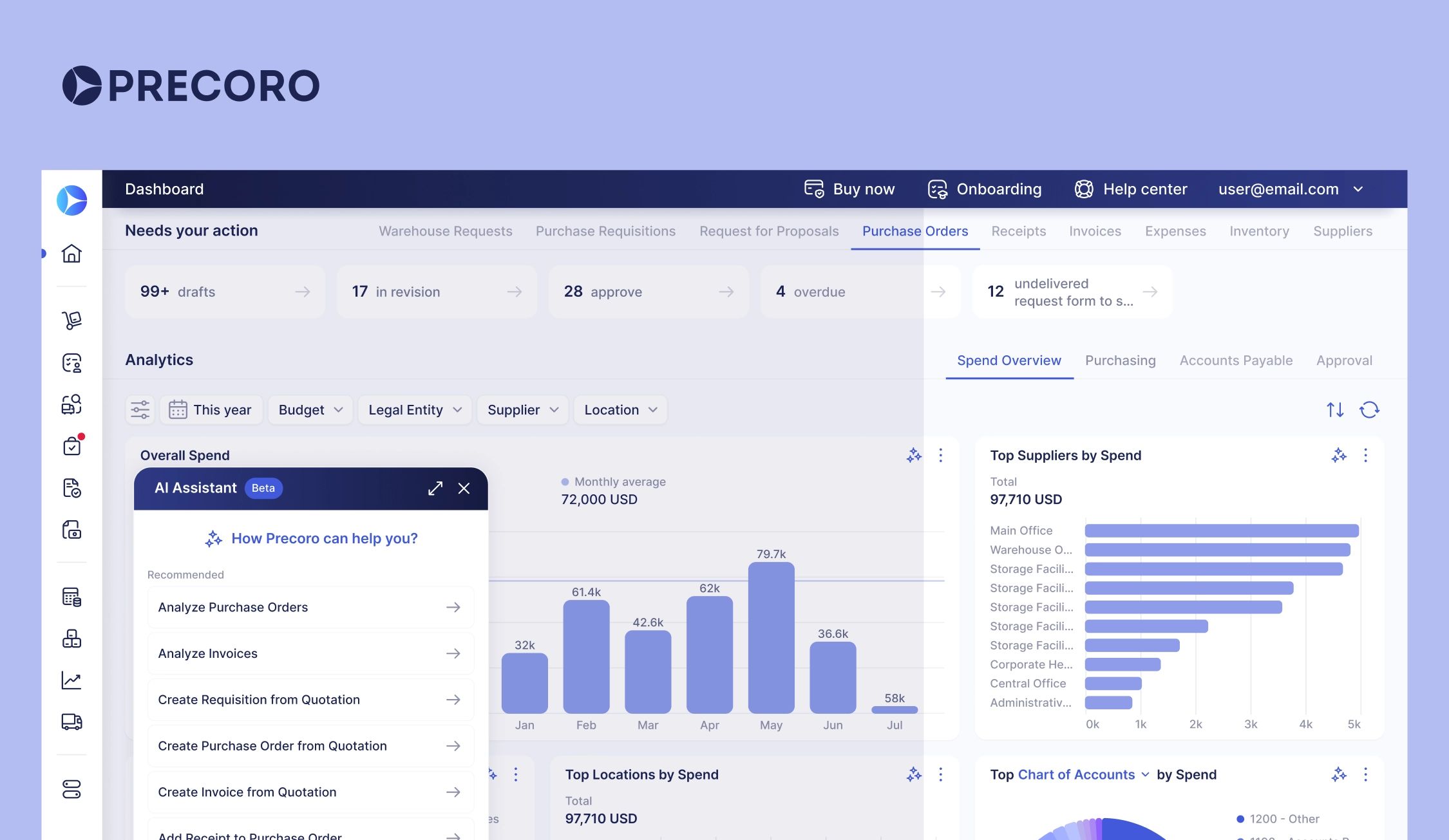
Task: Expand the Legal Entity dropdown
Action: [x=415, y=410]
